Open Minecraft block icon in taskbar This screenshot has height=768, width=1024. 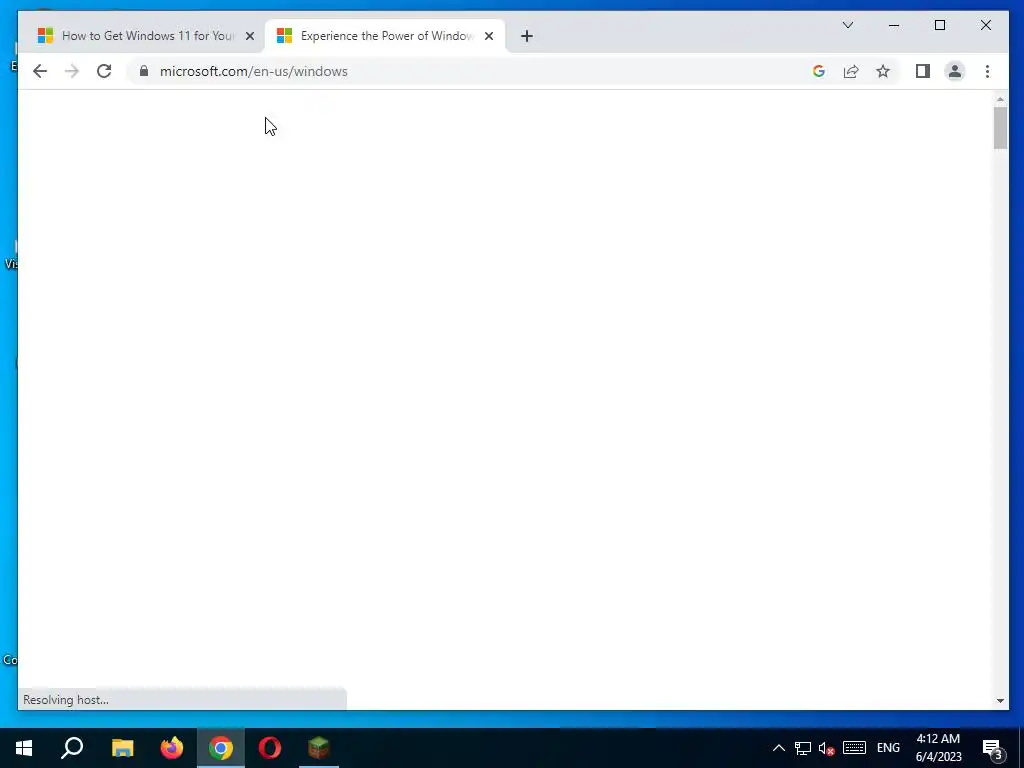click(x=319, y=748)
